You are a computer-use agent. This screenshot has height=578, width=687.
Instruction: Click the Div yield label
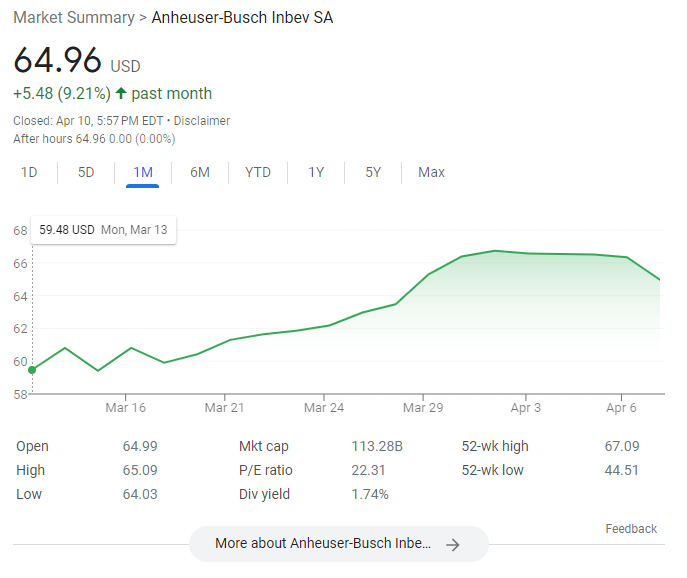(x=264, y=494)
